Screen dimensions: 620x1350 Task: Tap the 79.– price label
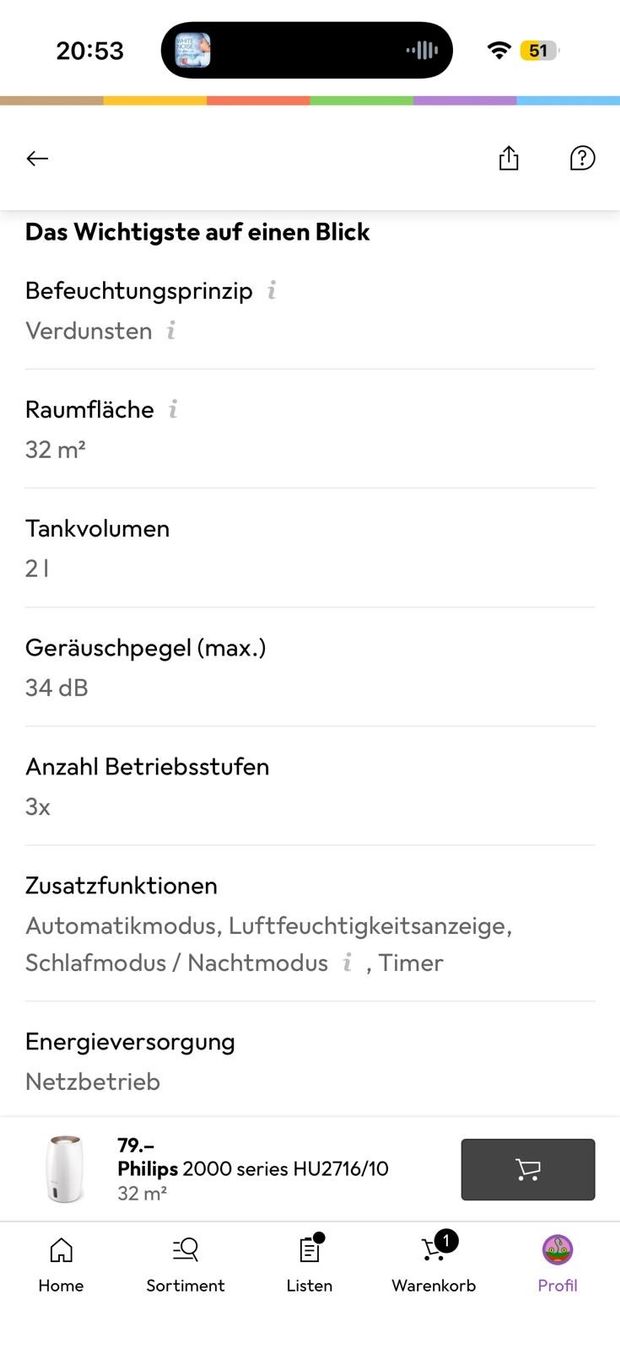pos(136,1145)
